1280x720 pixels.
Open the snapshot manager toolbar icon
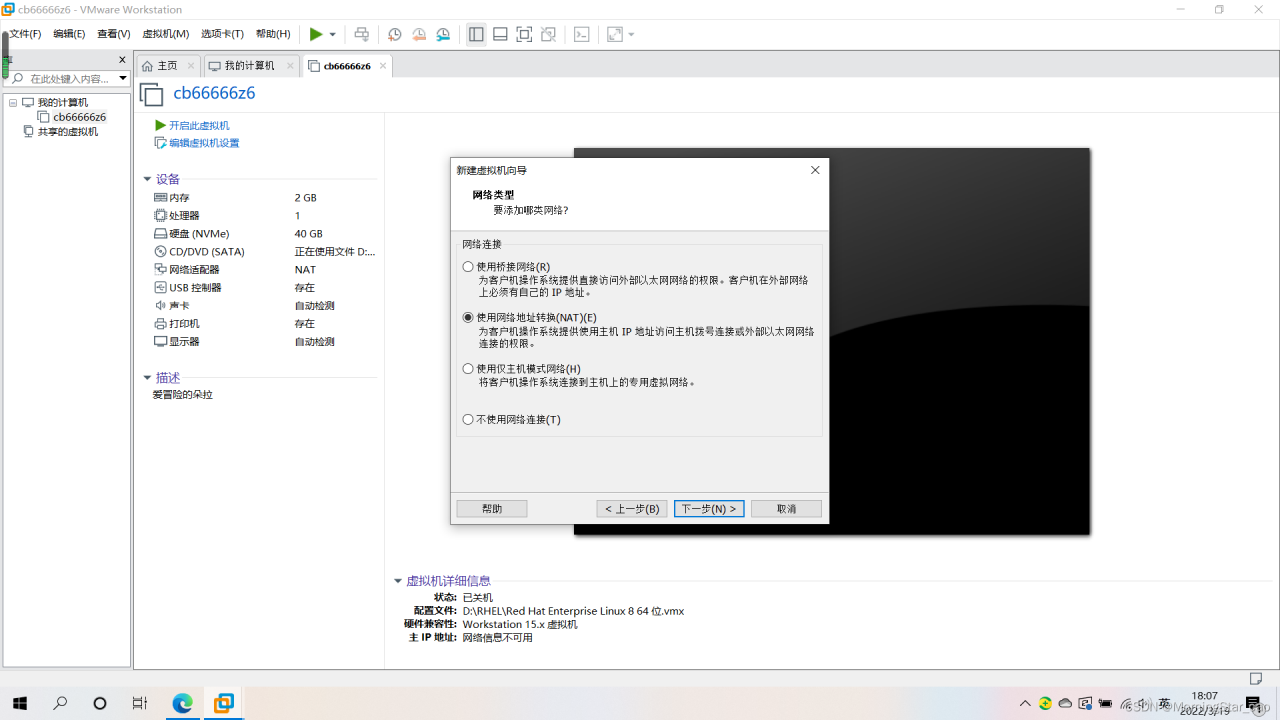[x=443, y=34]
